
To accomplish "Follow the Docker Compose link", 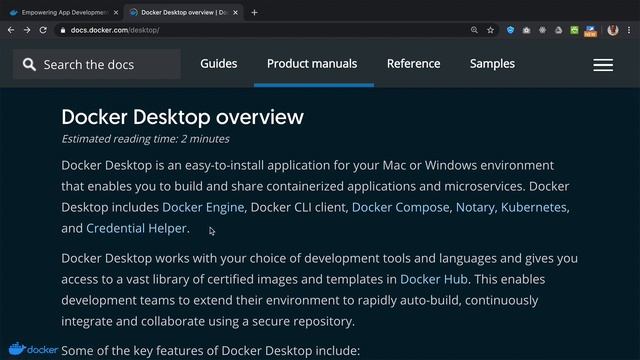I will tap(400, 207).
